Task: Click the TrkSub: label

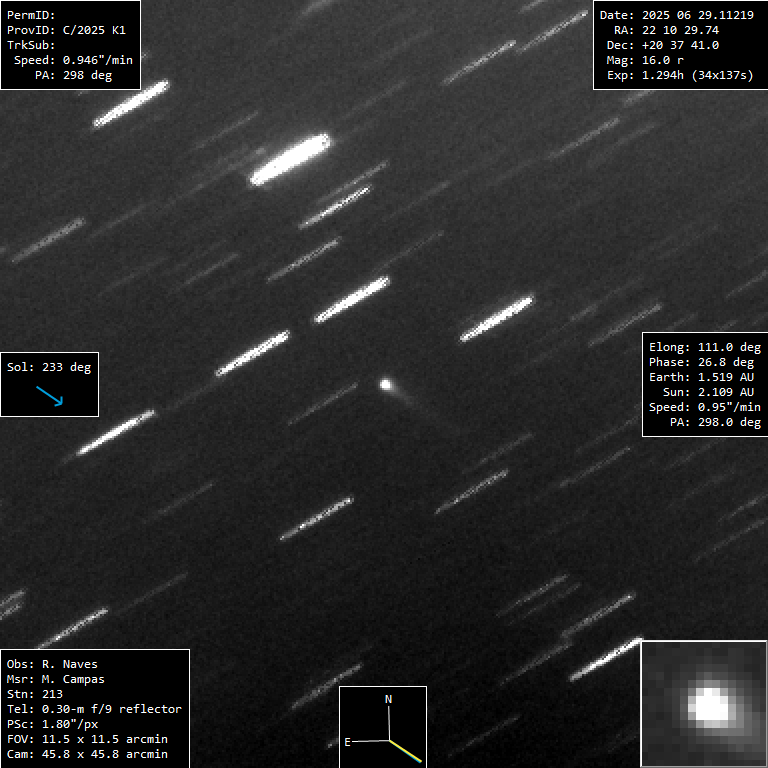Action: pos(31,45)
